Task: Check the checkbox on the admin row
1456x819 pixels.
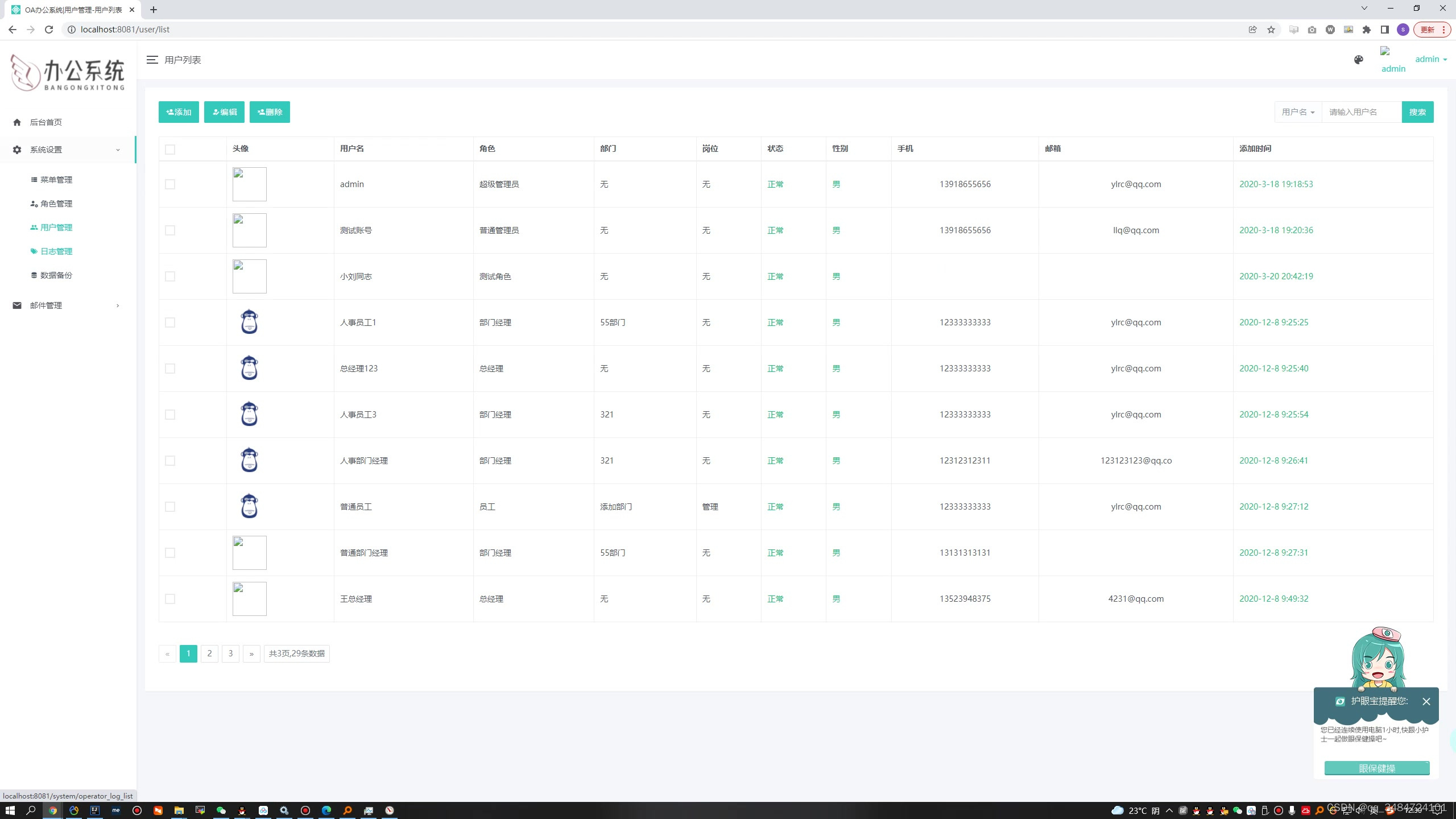Action: (170, 184)
